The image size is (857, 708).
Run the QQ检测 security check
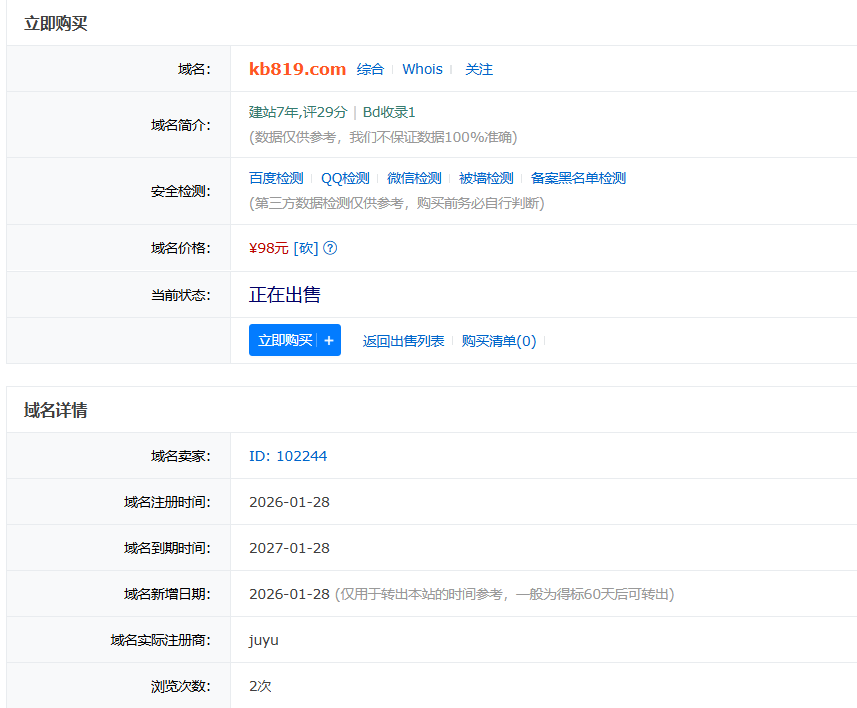pyautogui.click(x=345, y=178)
